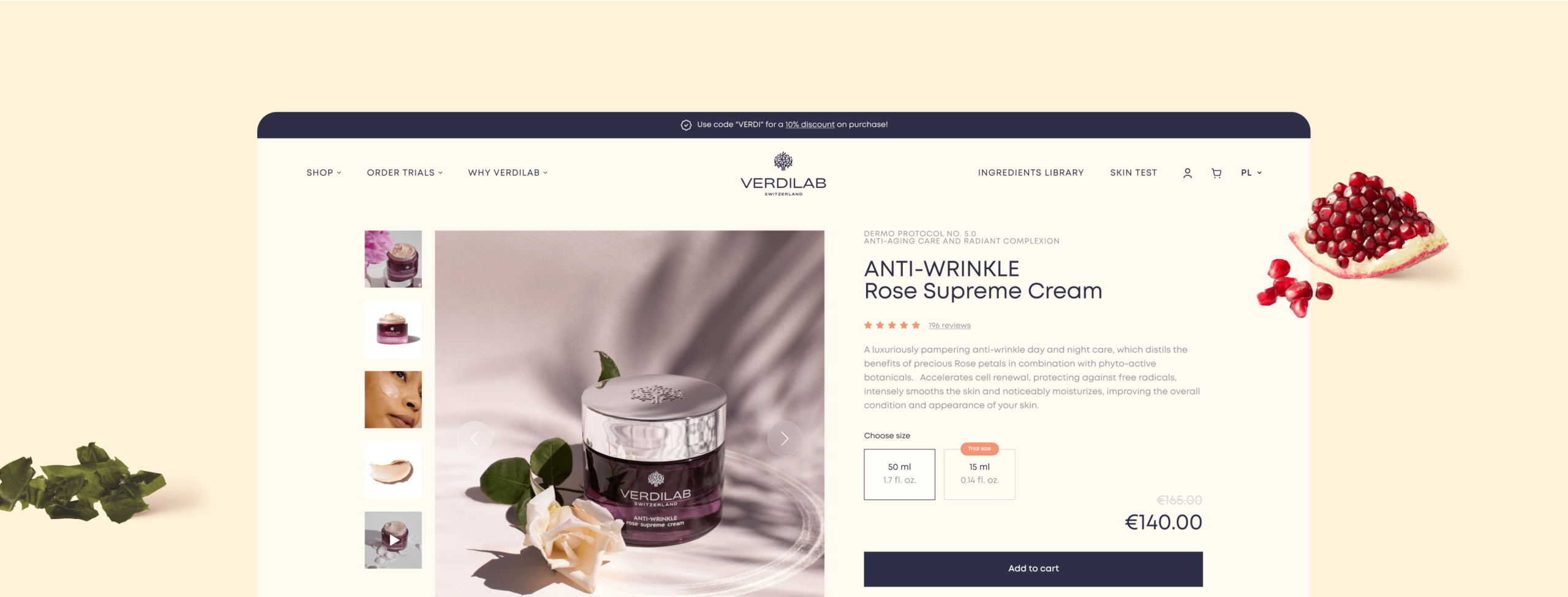
Task: Open INGREDIENTS LIBRARY menu item
Action: 1031,173
